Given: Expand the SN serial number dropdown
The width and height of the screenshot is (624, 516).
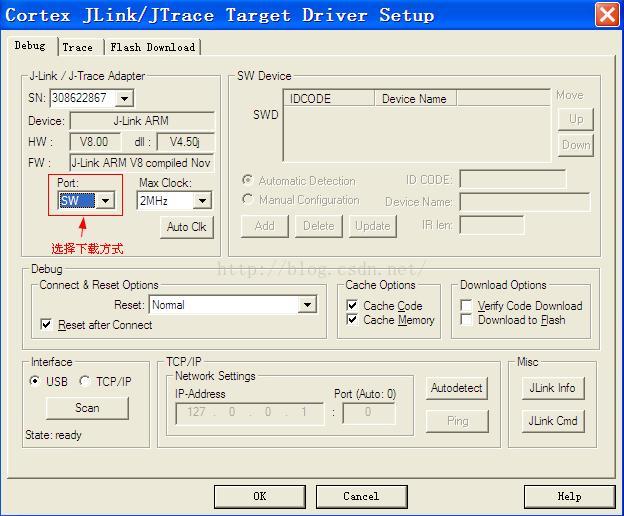Looking at the screenshot, I should pyautogui.click(x=124, y=98).
